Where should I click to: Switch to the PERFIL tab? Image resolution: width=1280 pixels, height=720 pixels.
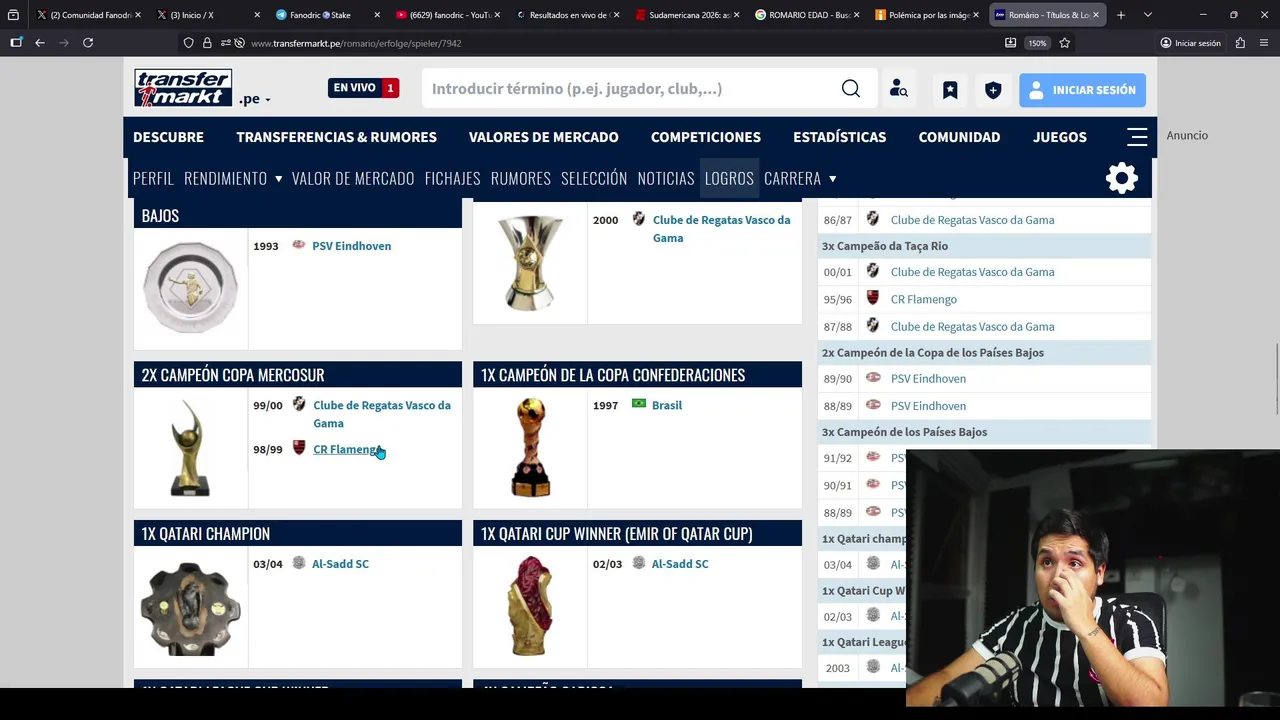(153, 178)
